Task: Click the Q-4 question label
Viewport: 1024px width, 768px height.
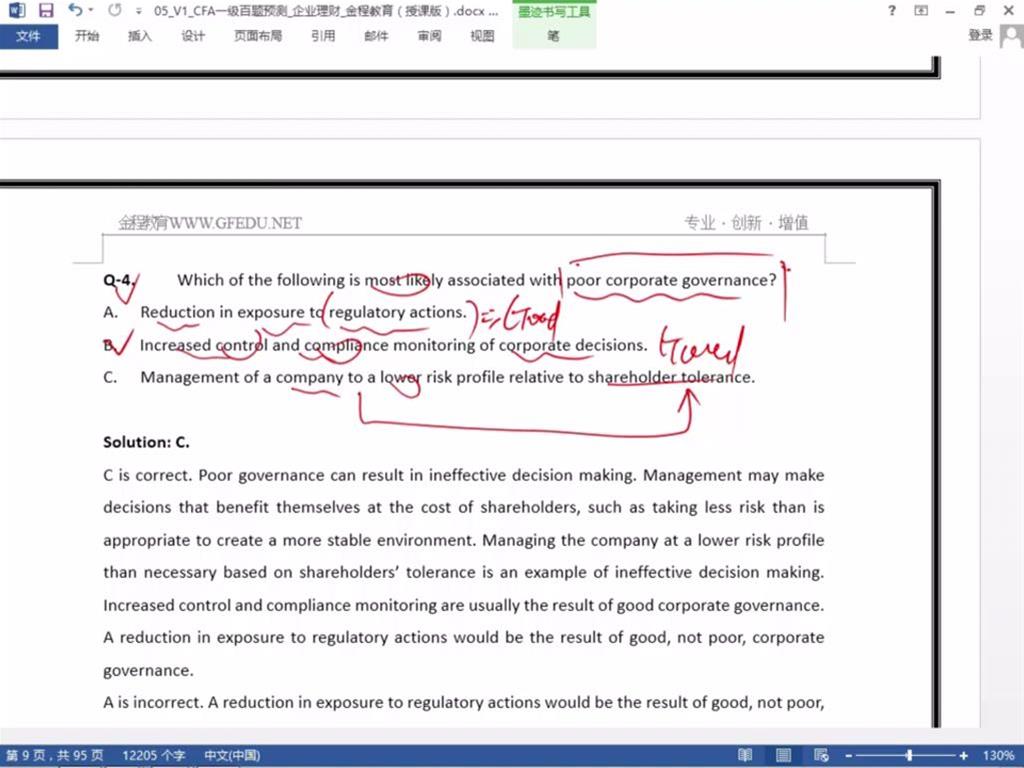Action: point(119,280)
